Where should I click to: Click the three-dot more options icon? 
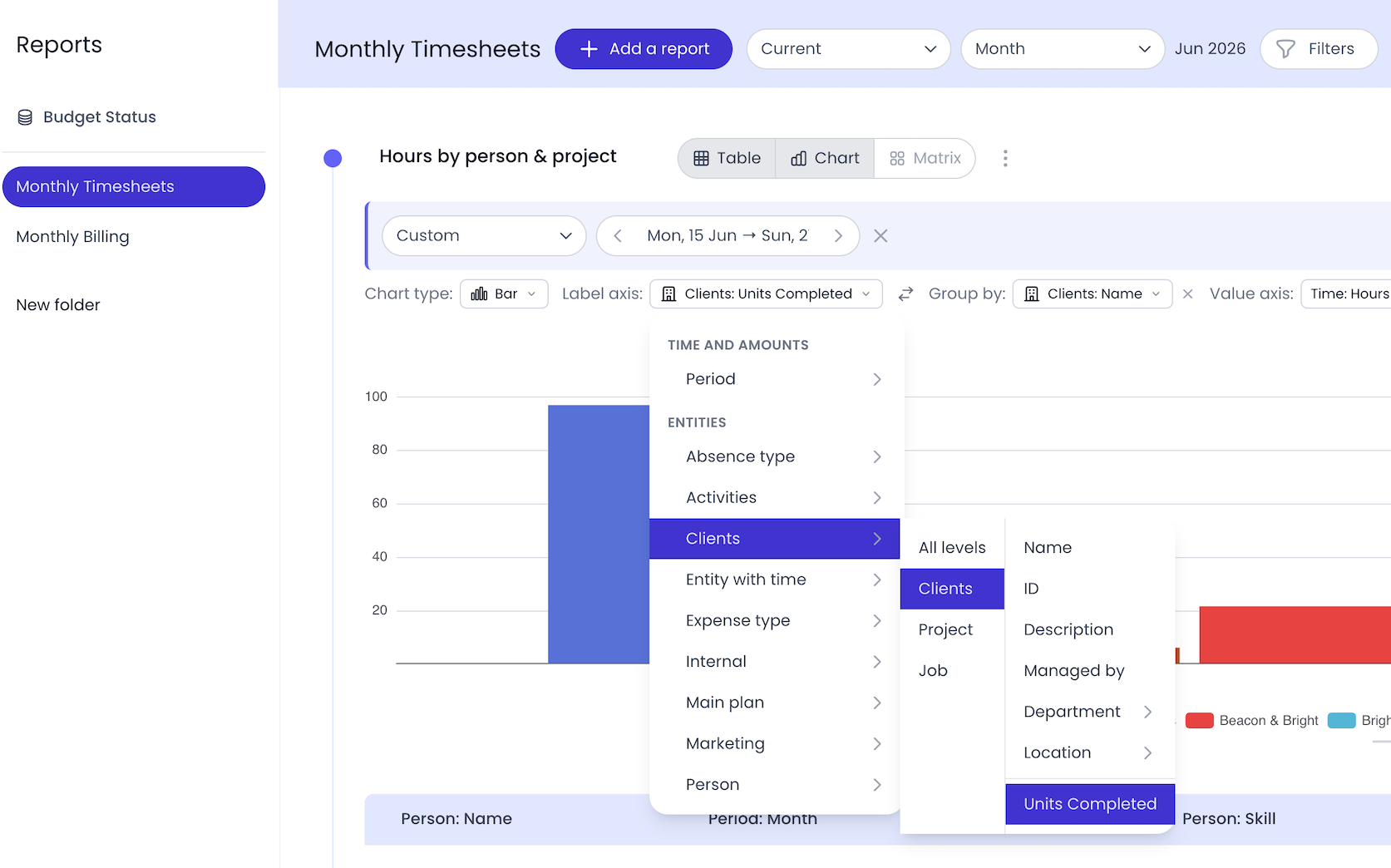(x=1005, y=158)
